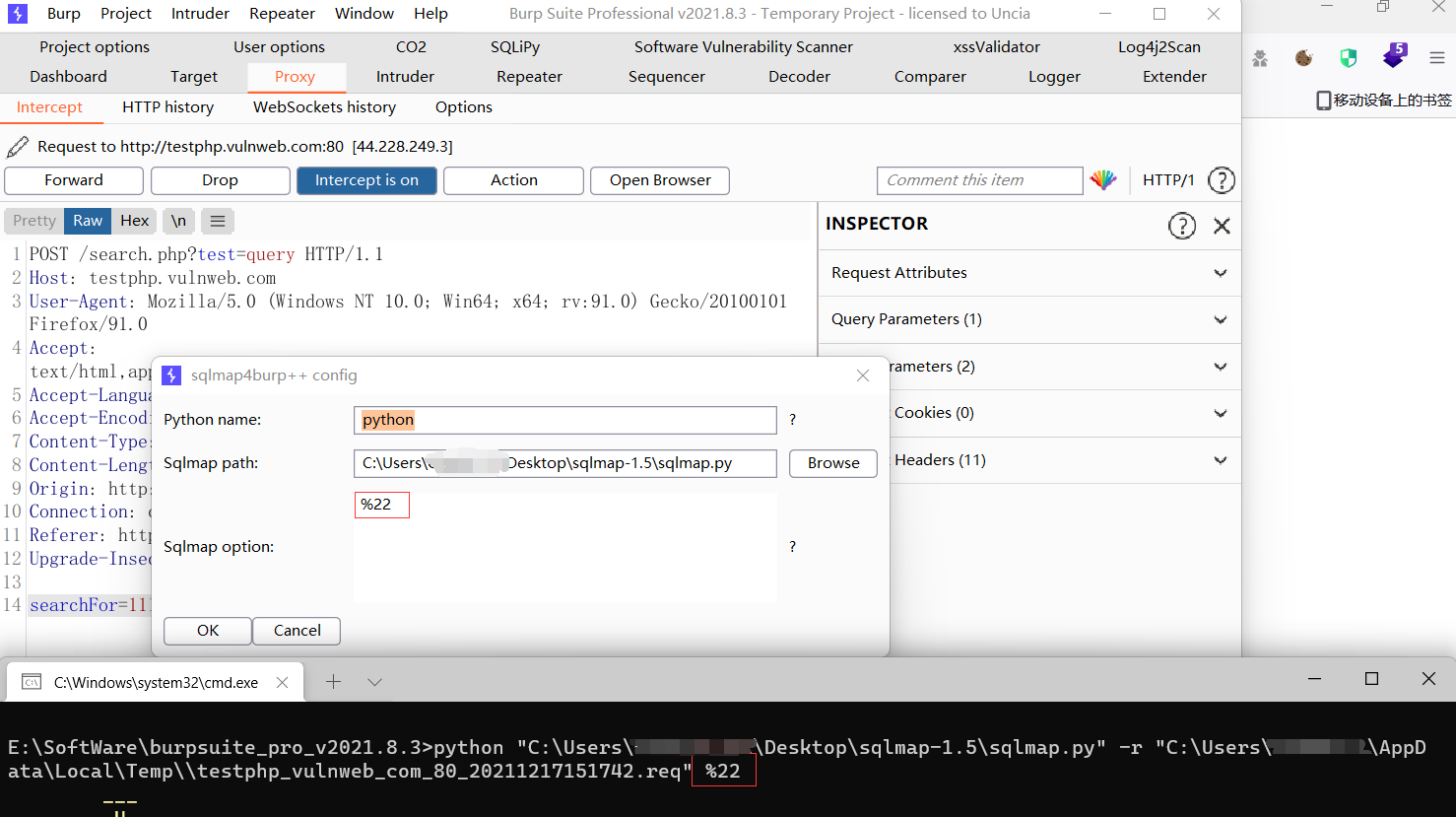Switch to the HTTP history tab
Viewport: 1456px width, 817px height.
[167, 107]
